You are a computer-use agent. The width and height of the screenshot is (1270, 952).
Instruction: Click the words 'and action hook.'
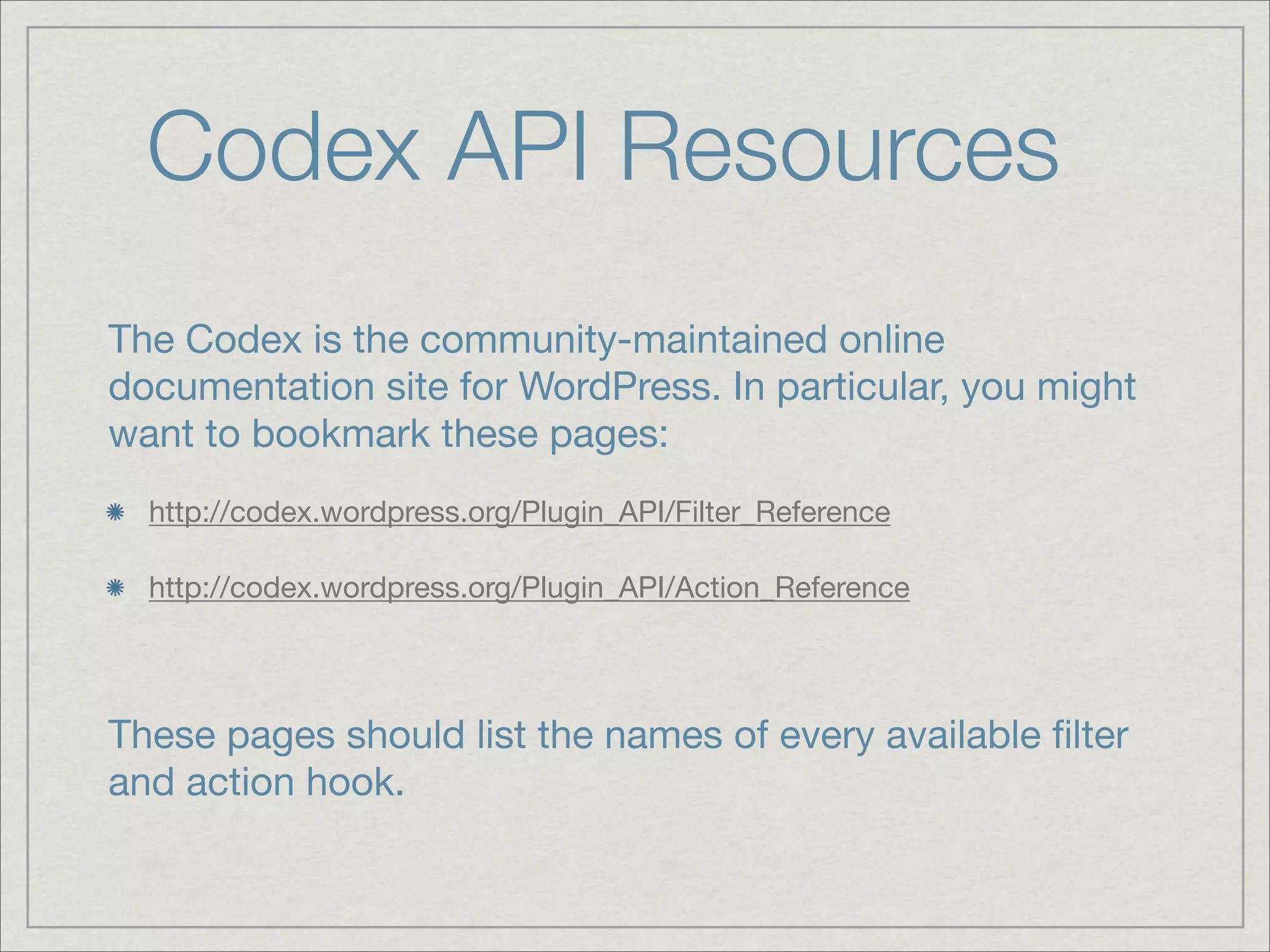tap(256, 782)
